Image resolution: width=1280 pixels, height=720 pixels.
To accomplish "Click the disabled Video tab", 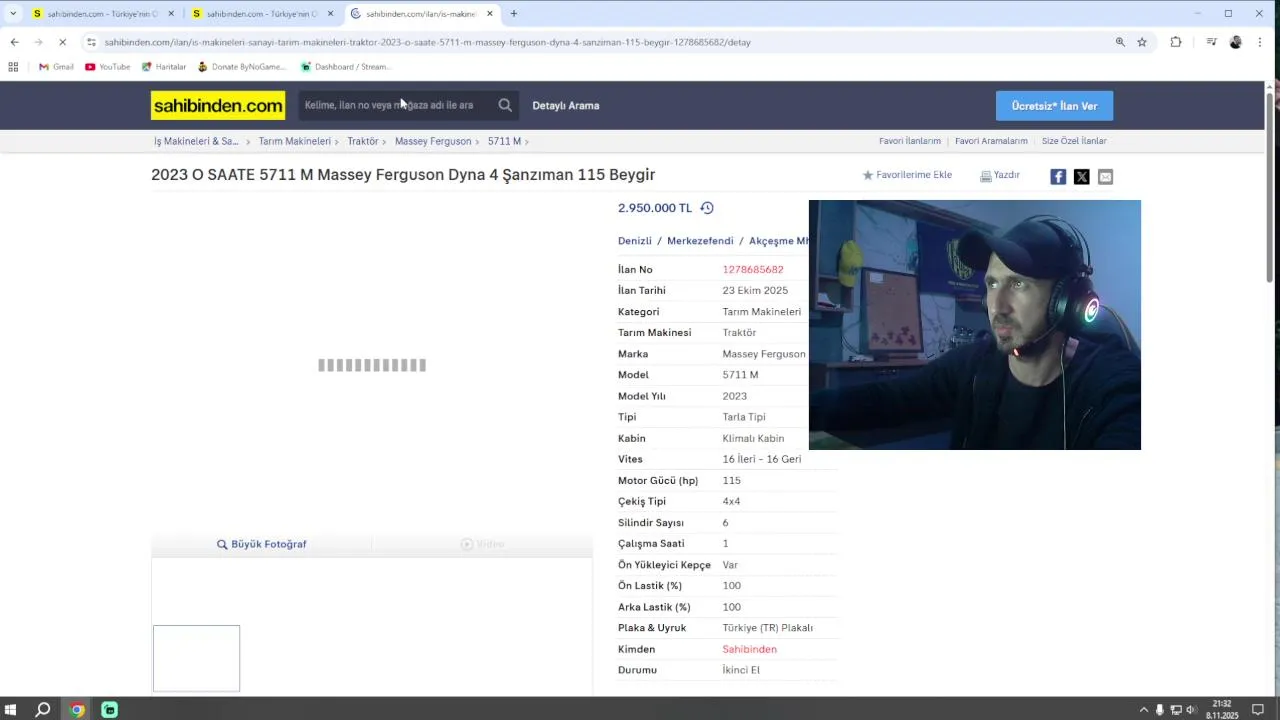I will pos(482,544).
